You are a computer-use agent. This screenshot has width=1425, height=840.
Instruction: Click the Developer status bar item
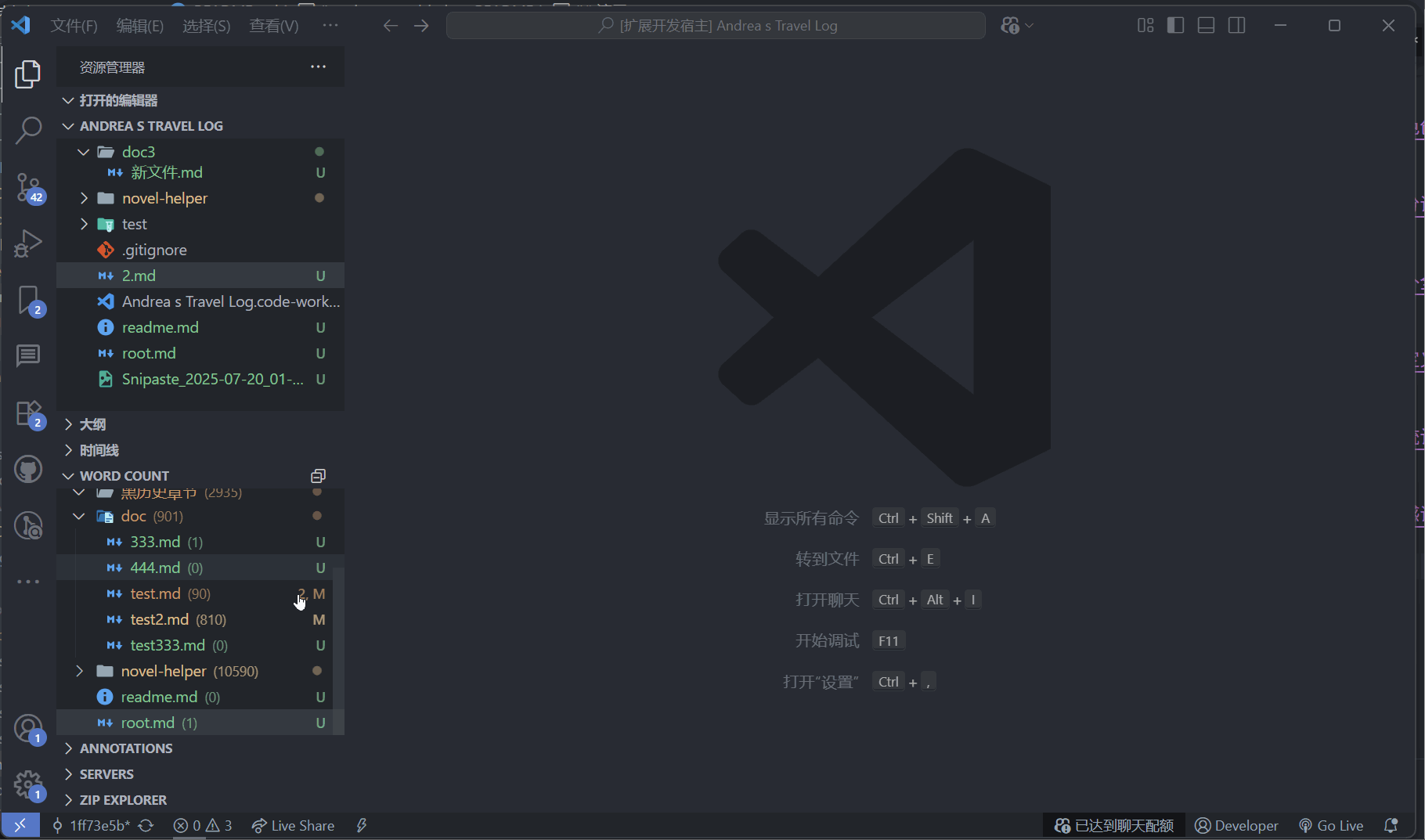pos(1236,825)
